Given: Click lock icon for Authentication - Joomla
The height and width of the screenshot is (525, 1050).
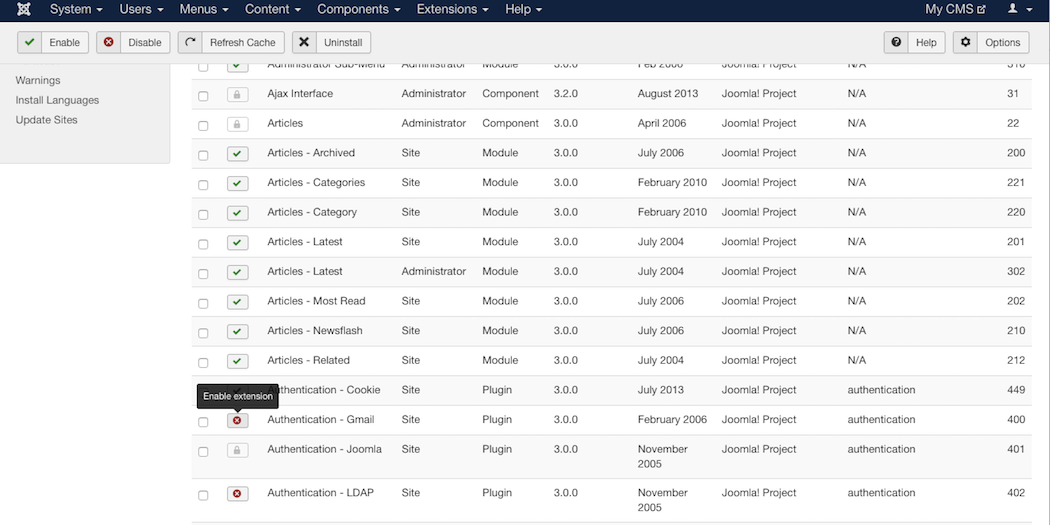Looking at the screenshot, I should click(x=237, y=451).
